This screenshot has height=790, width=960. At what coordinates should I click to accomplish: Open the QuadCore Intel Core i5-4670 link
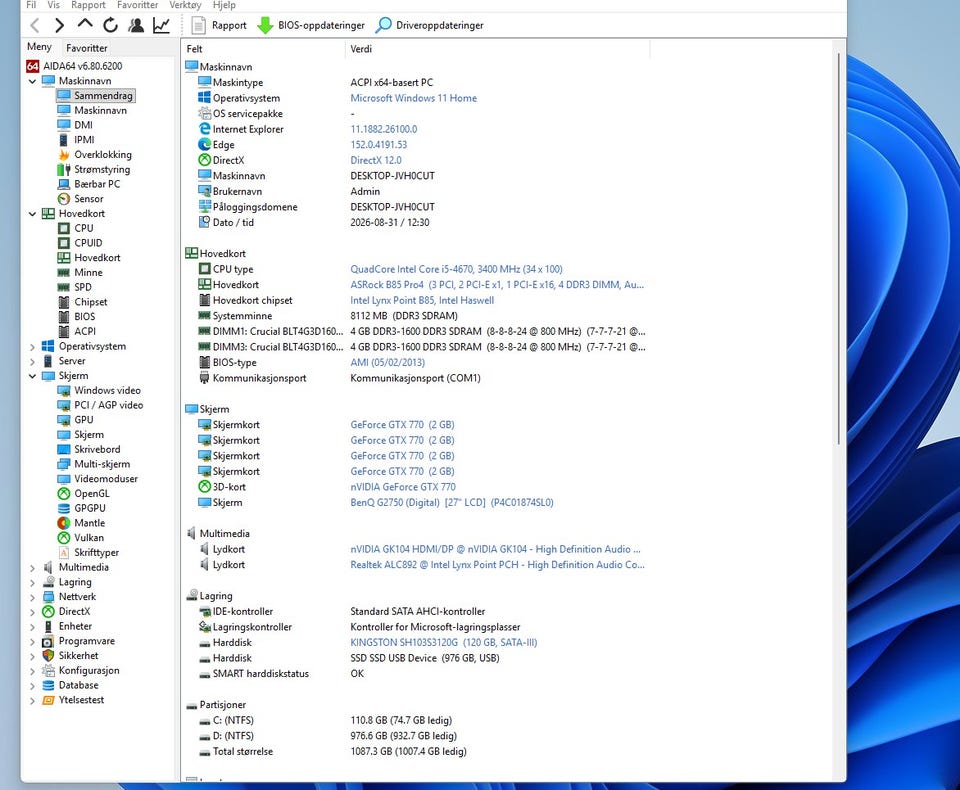coord(456,269)
